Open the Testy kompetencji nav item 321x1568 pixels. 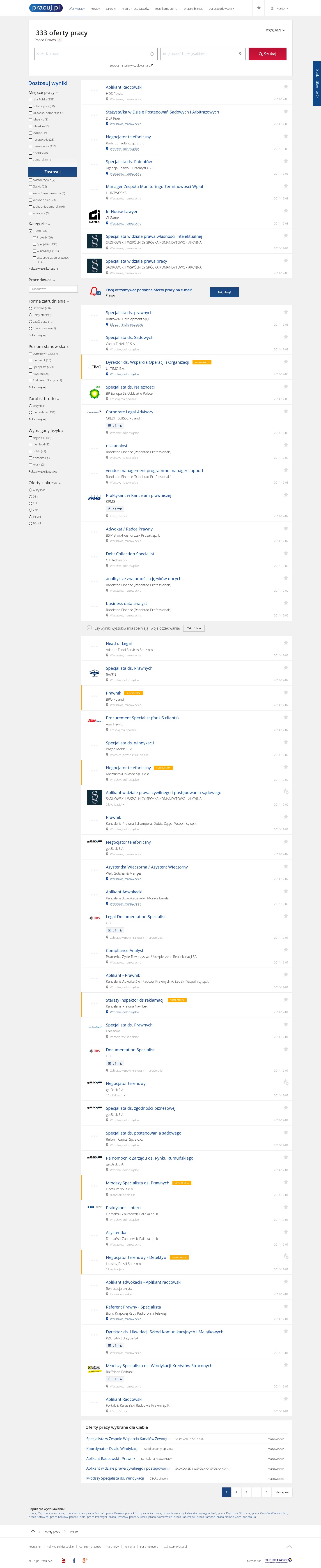[x=166, y=9]
